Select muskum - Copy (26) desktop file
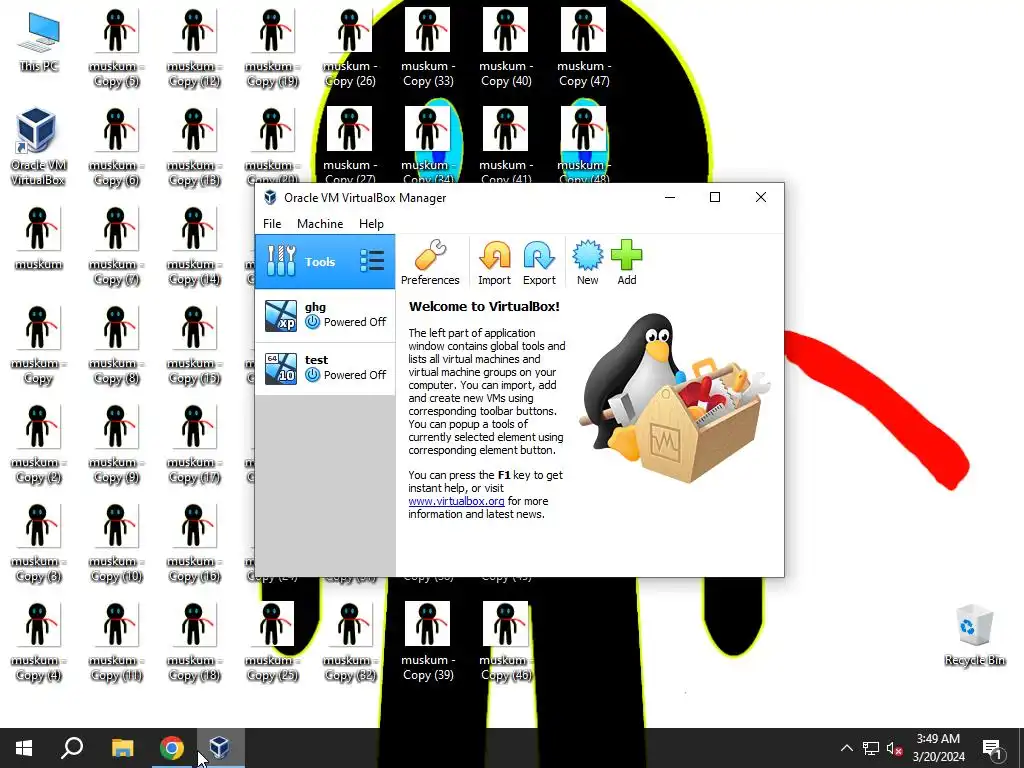Viewport: 1024px width, 768px height. (x=349, y=48)
